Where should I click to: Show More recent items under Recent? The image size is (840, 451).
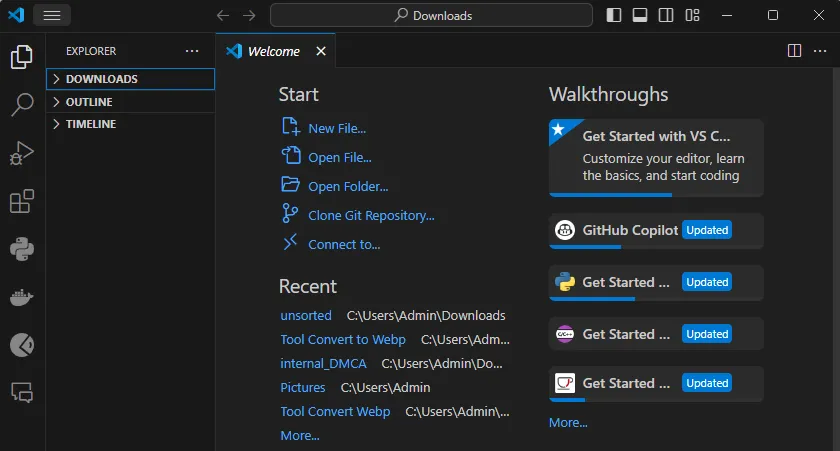click(300, 435)
